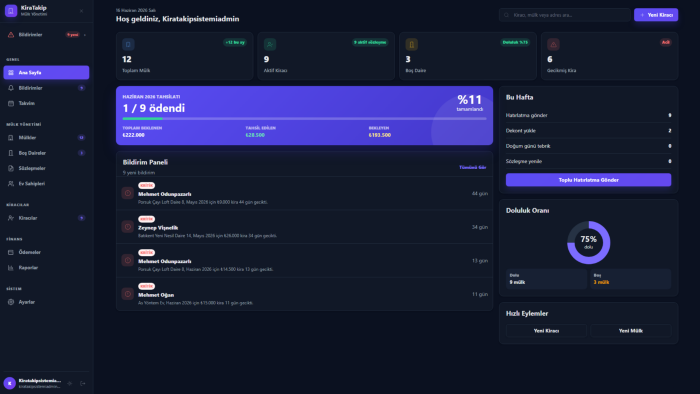Click alert icon on Mehmet Odunpazarlı 44 gün row
Screen dimensions: 700x394
tap(128, 193)
